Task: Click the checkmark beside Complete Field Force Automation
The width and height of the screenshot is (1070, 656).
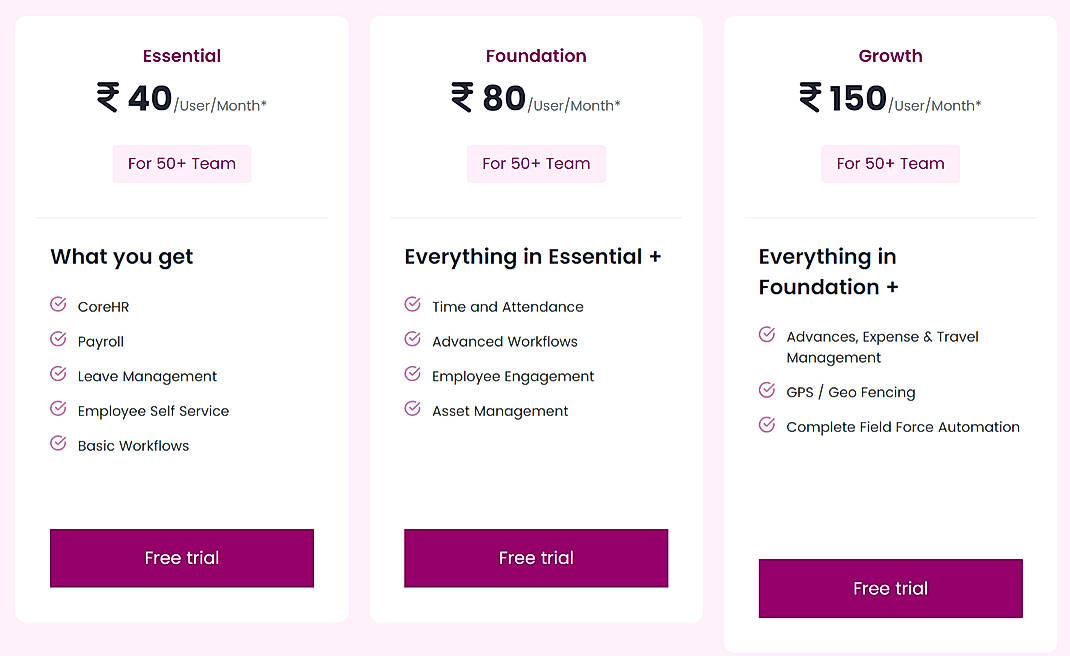Action: [x=767, y=426]
